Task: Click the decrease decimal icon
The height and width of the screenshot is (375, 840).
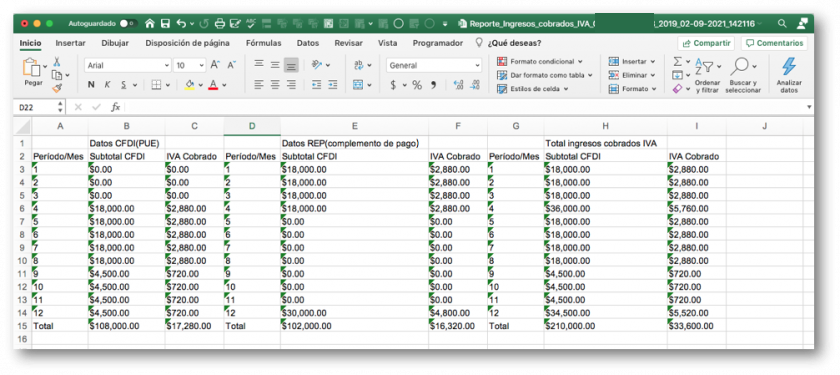Action: coord(475,85)
